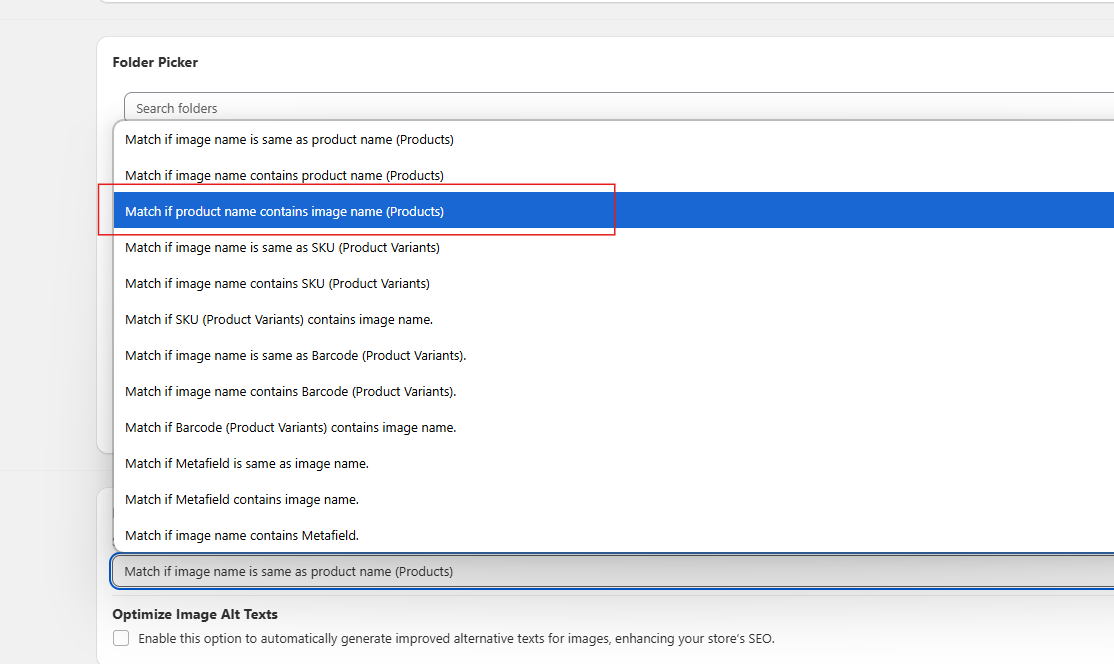1114x664 pixels.
Task: Pick highlighted 'product name contains image name' option
Action: [284, 212]
